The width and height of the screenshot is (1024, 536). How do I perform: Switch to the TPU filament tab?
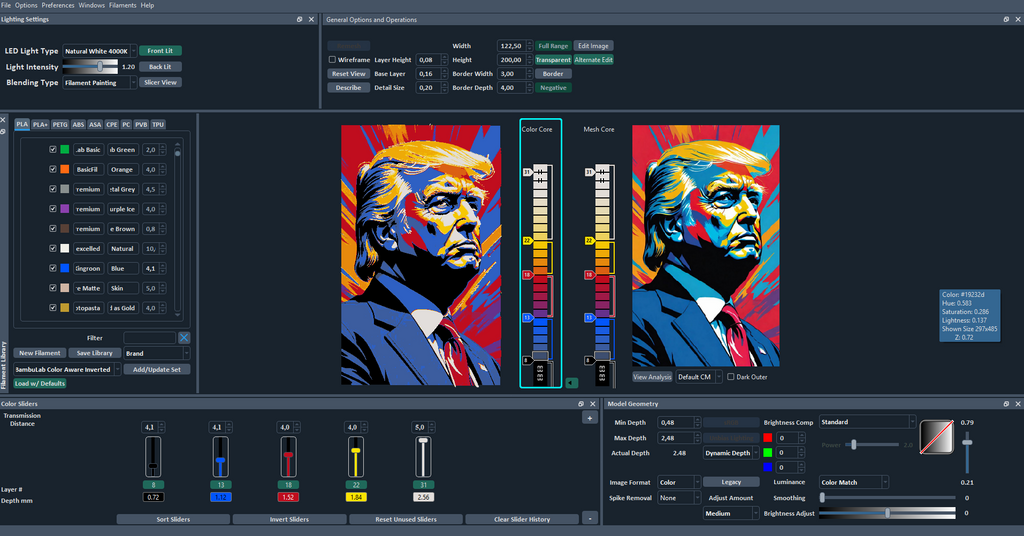tap(158, 124)
